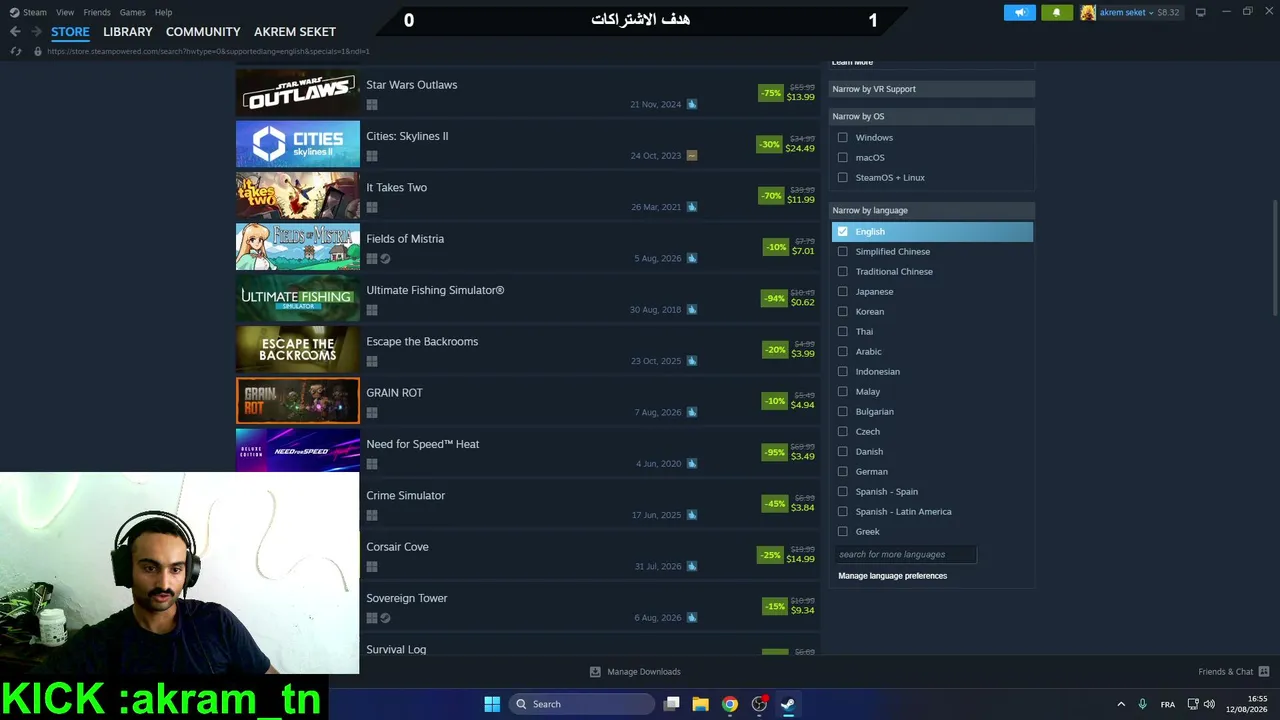
Task: Reload the store page
Action: (16, 51)
